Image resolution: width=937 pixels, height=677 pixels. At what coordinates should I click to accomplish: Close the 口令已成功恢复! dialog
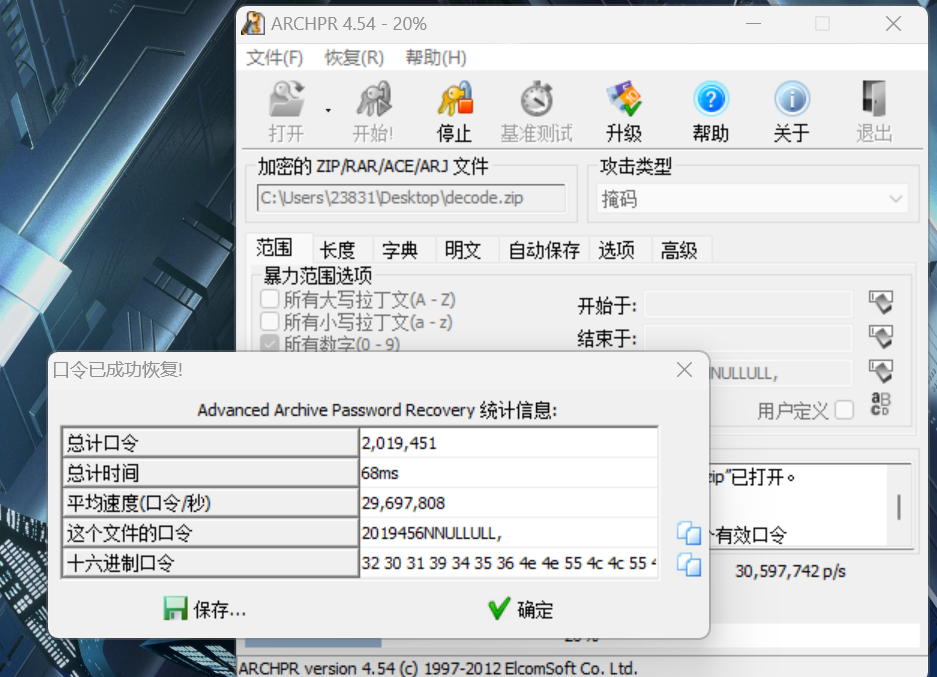pos(684,370)
